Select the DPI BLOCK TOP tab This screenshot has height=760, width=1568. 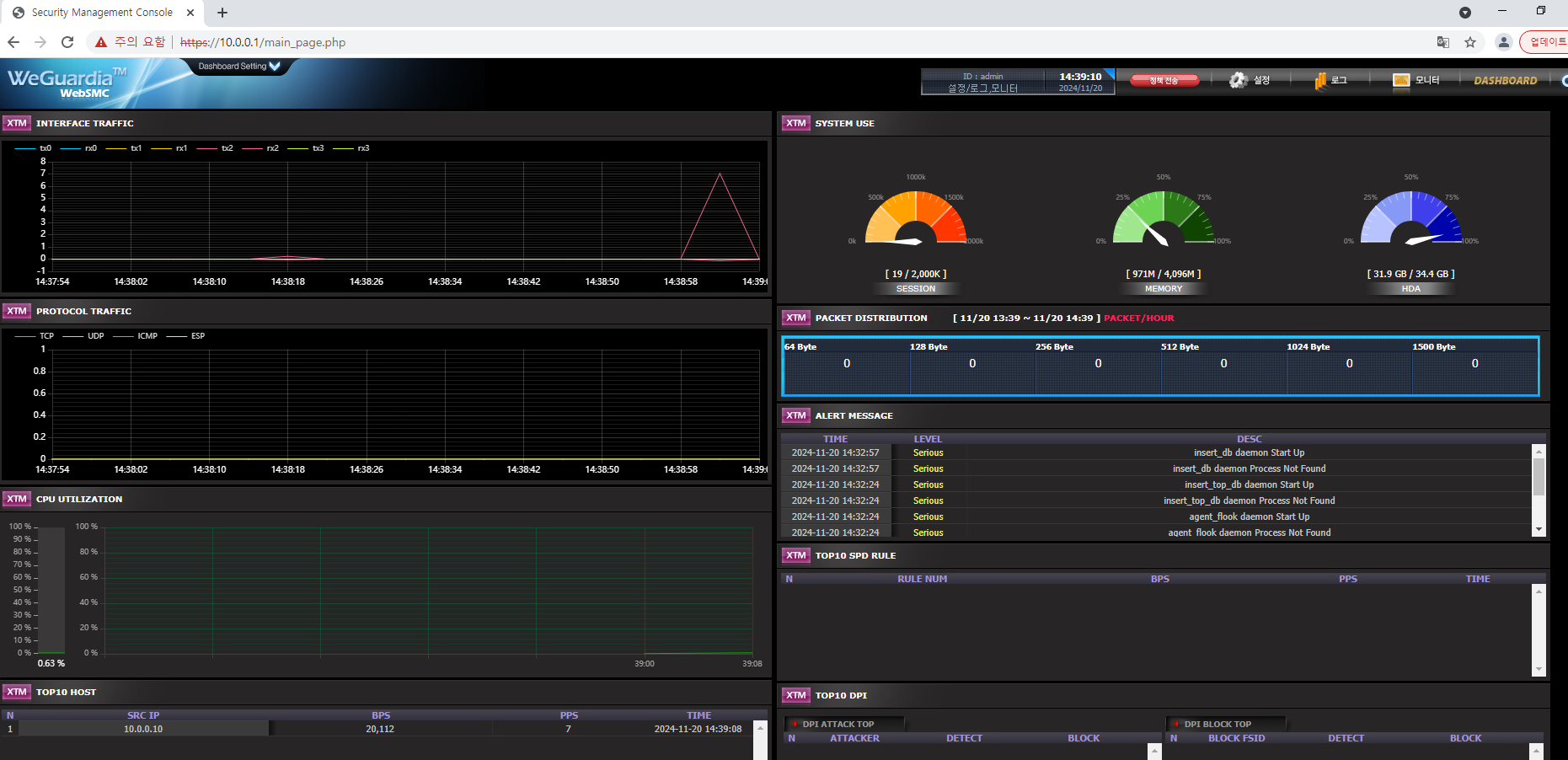click(1226, 724)
